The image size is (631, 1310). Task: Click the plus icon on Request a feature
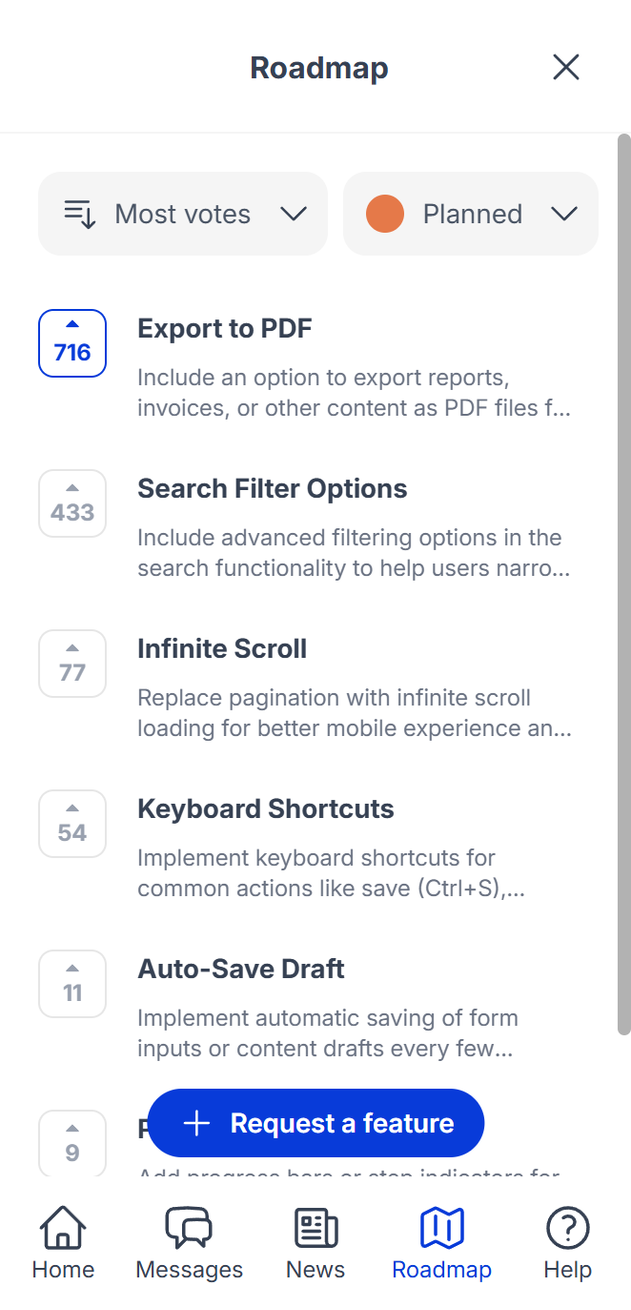pyautogui.click(x=197, y=1123)
